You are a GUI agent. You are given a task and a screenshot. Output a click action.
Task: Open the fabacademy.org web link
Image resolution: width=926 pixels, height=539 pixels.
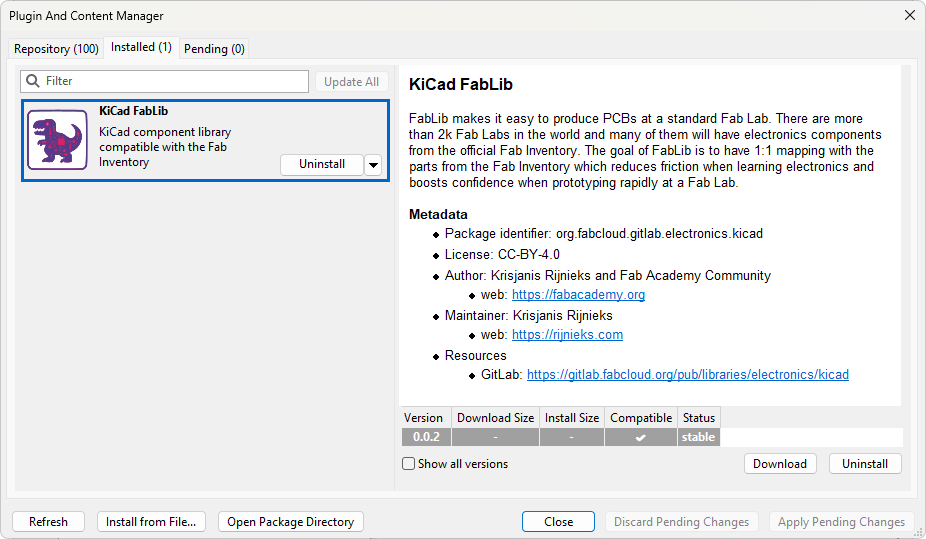[578, 295]
